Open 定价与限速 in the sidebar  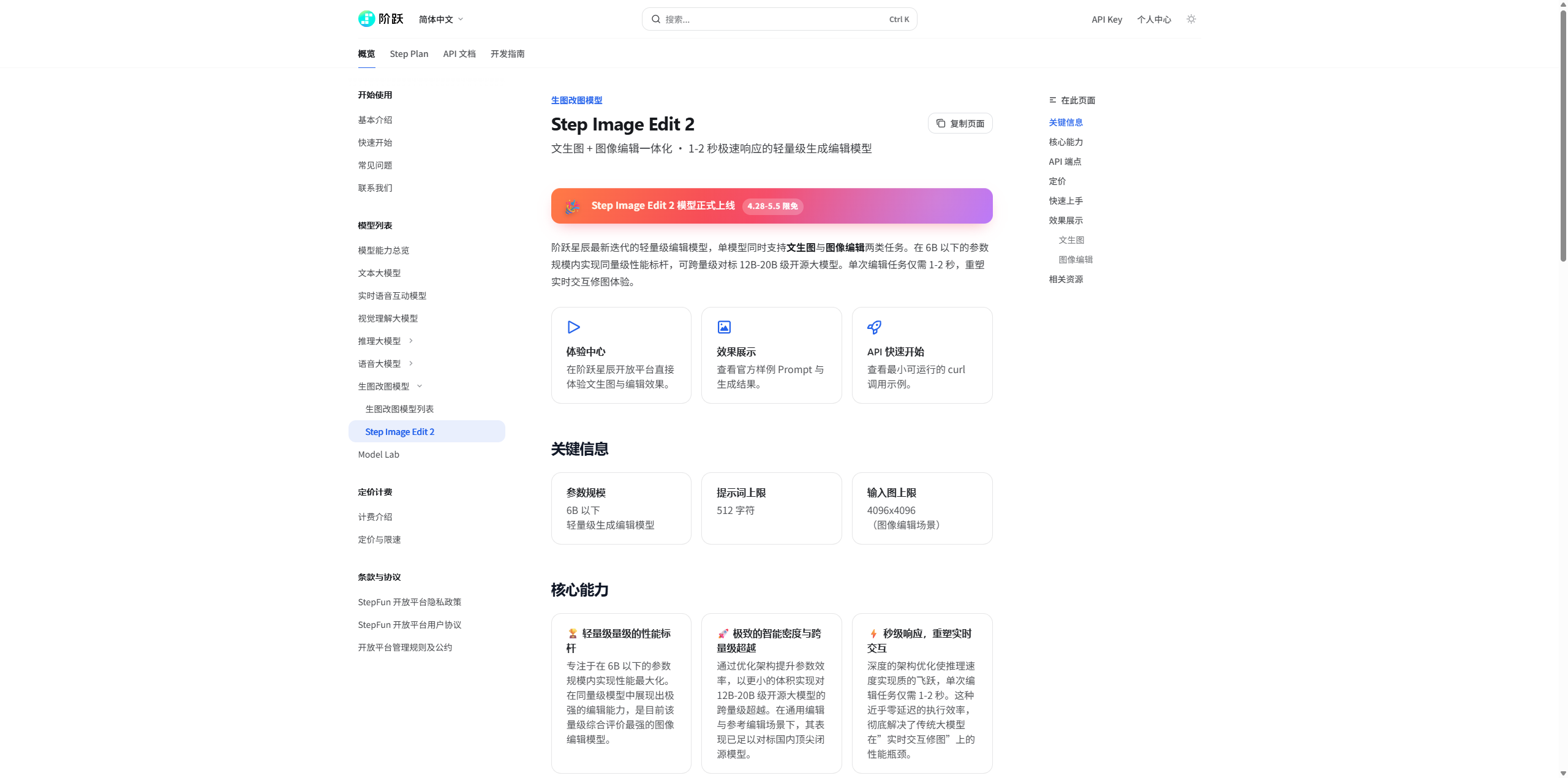coord(379,540)
